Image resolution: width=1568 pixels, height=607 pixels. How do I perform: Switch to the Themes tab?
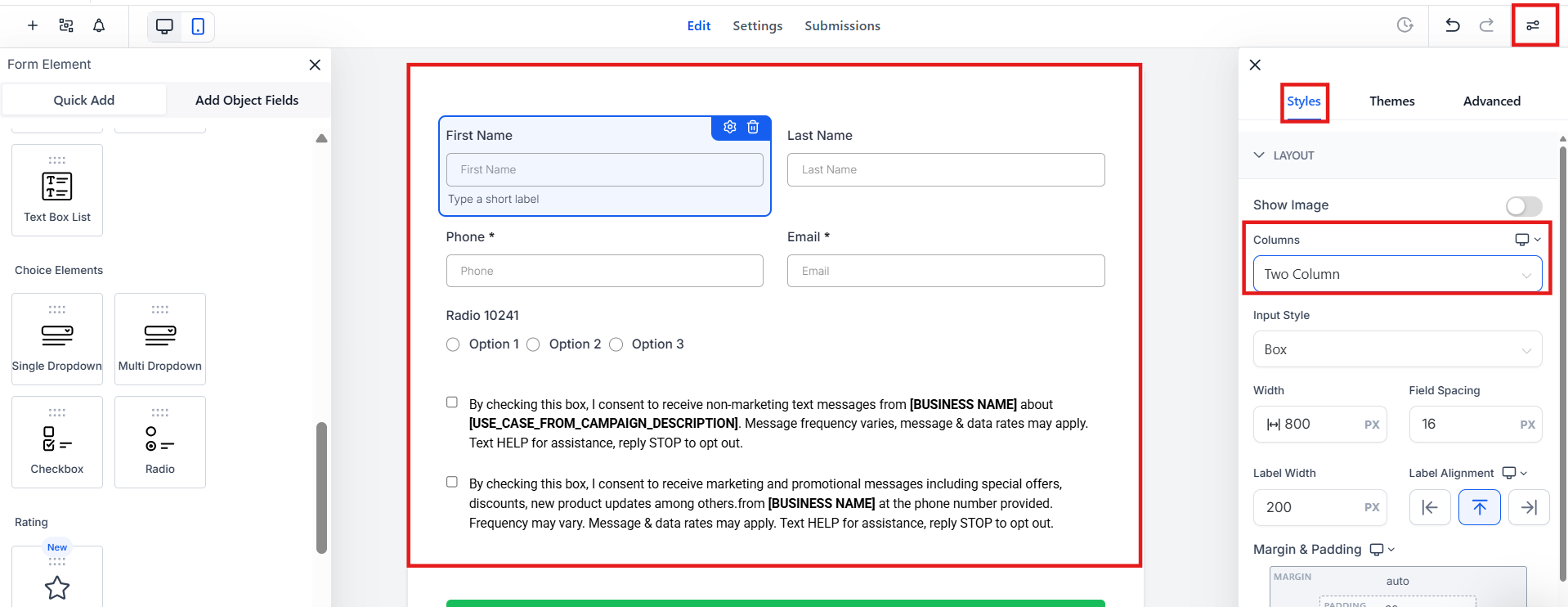1391,101
